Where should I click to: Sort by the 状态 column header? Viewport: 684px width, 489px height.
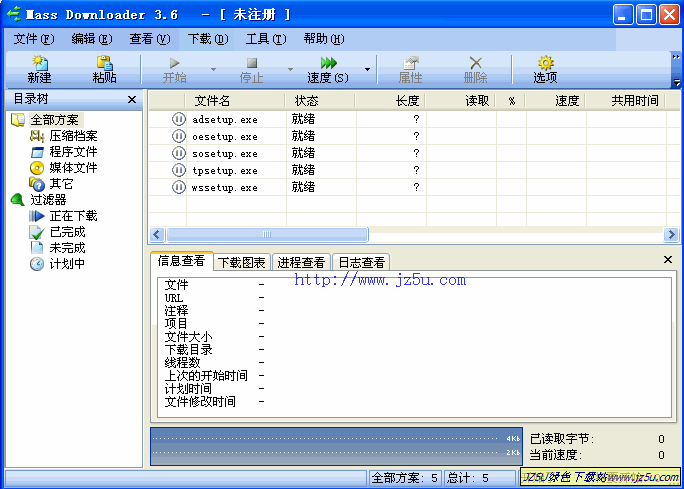click(x=321, y=101)
